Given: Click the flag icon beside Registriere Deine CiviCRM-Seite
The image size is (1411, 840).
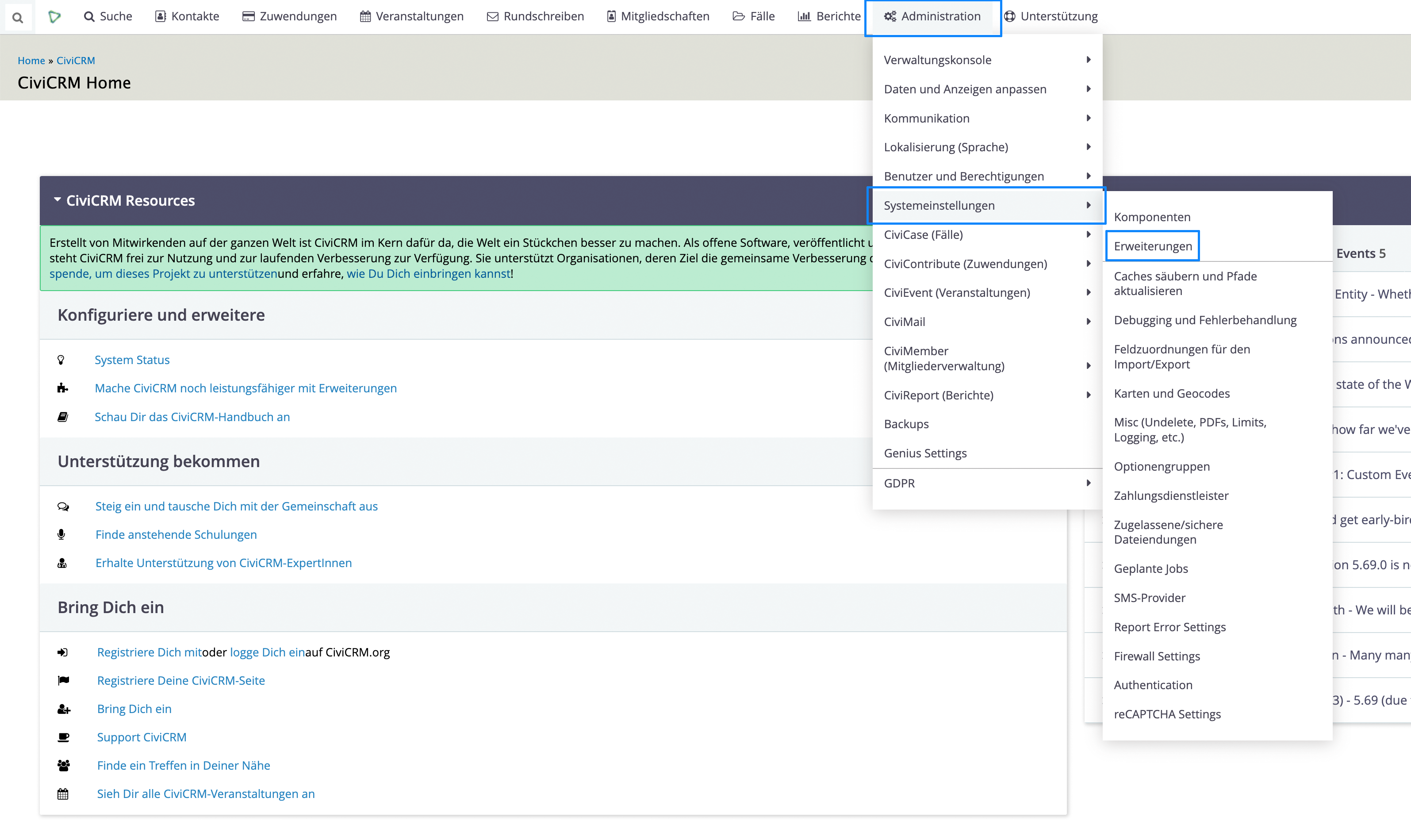Looking at the screenshot, I should 63,681.
